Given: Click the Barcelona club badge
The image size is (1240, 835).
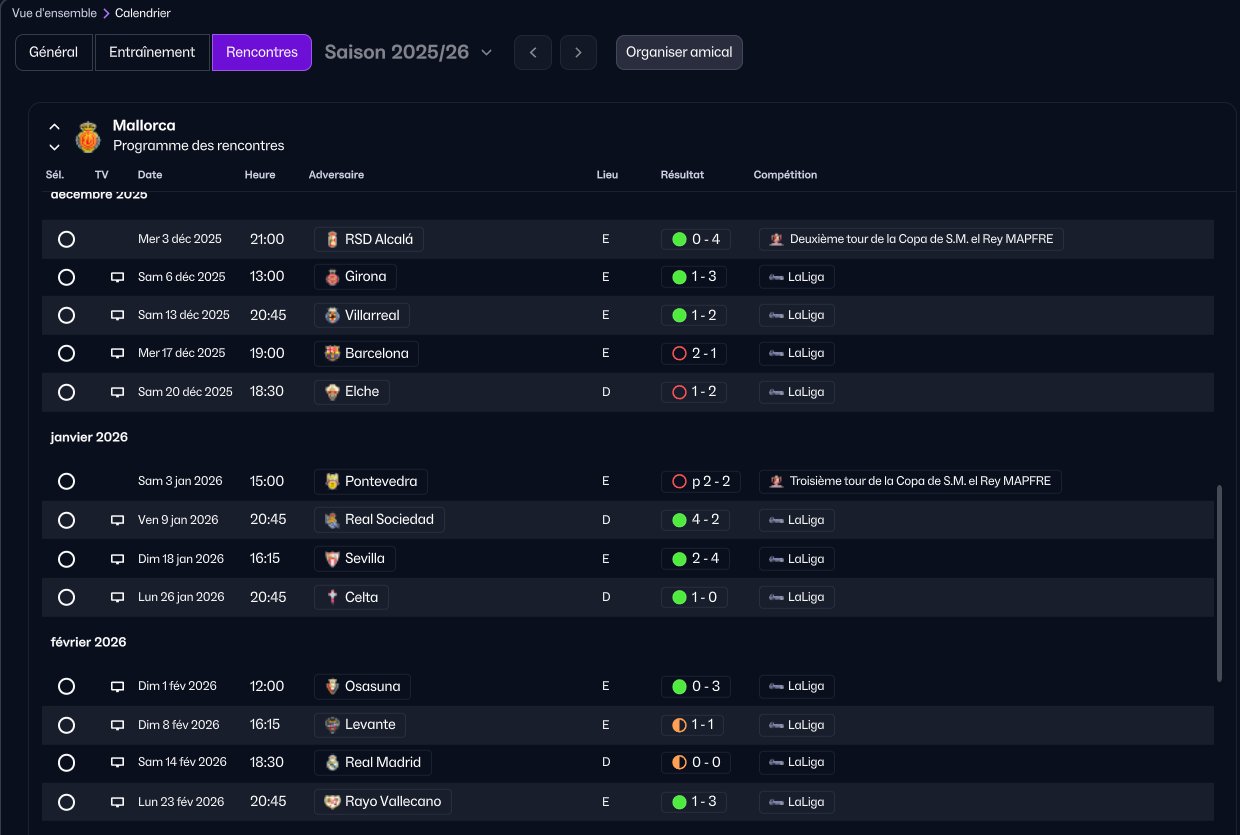Looking at the screenshot, I should 332,353.
